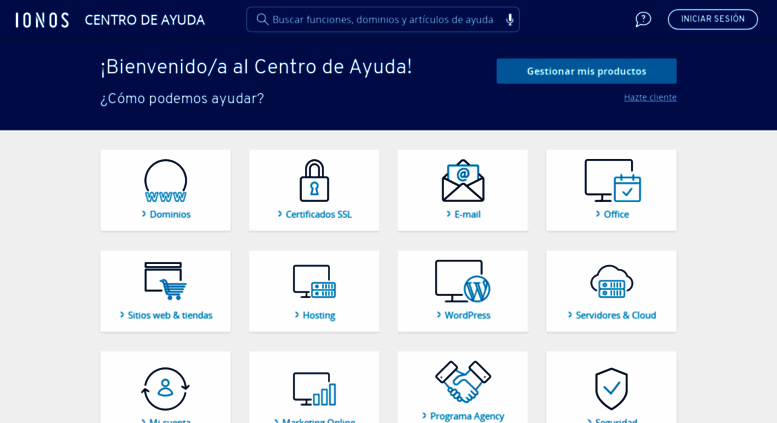Follow the Hazte cliente link
The width and height of the screenshot is (777, 423).
coord(650,98)
